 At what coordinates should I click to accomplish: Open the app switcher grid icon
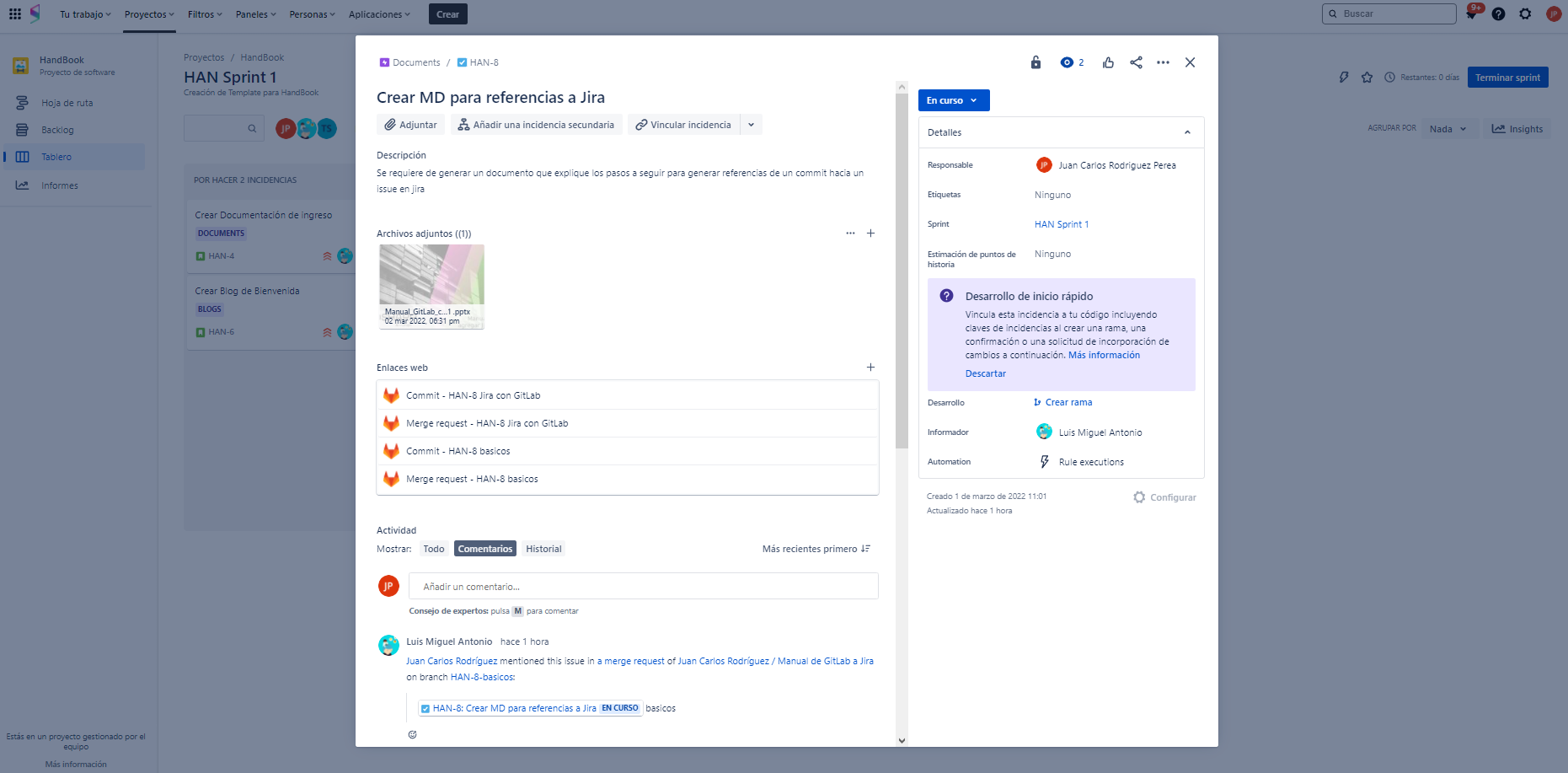(15, 14)
